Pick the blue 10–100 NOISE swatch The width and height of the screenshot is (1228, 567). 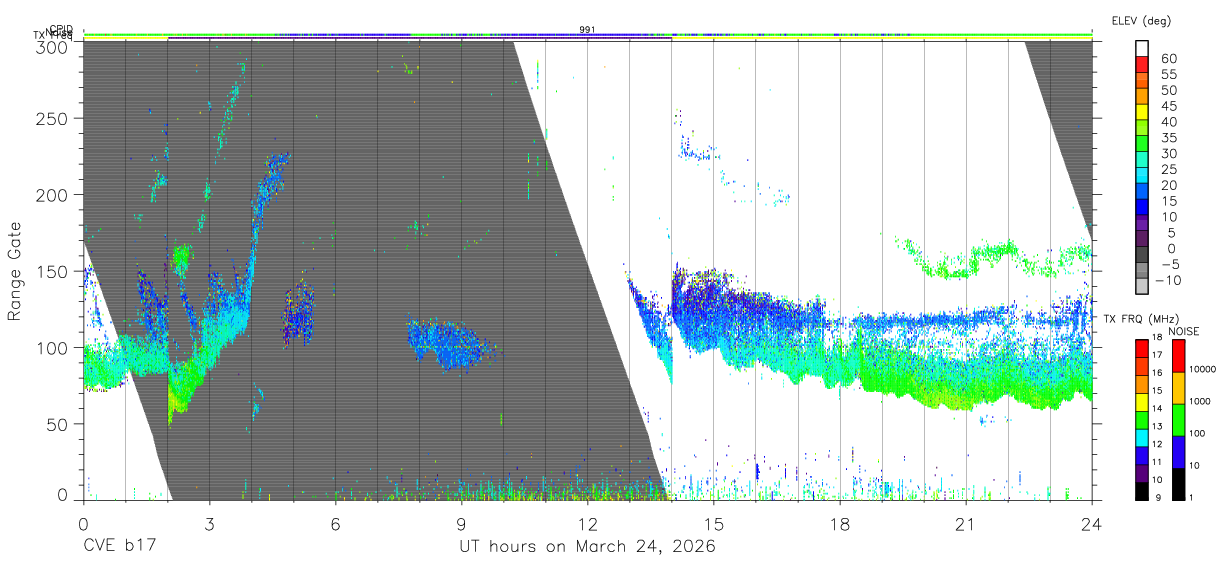pos(1177,451)
